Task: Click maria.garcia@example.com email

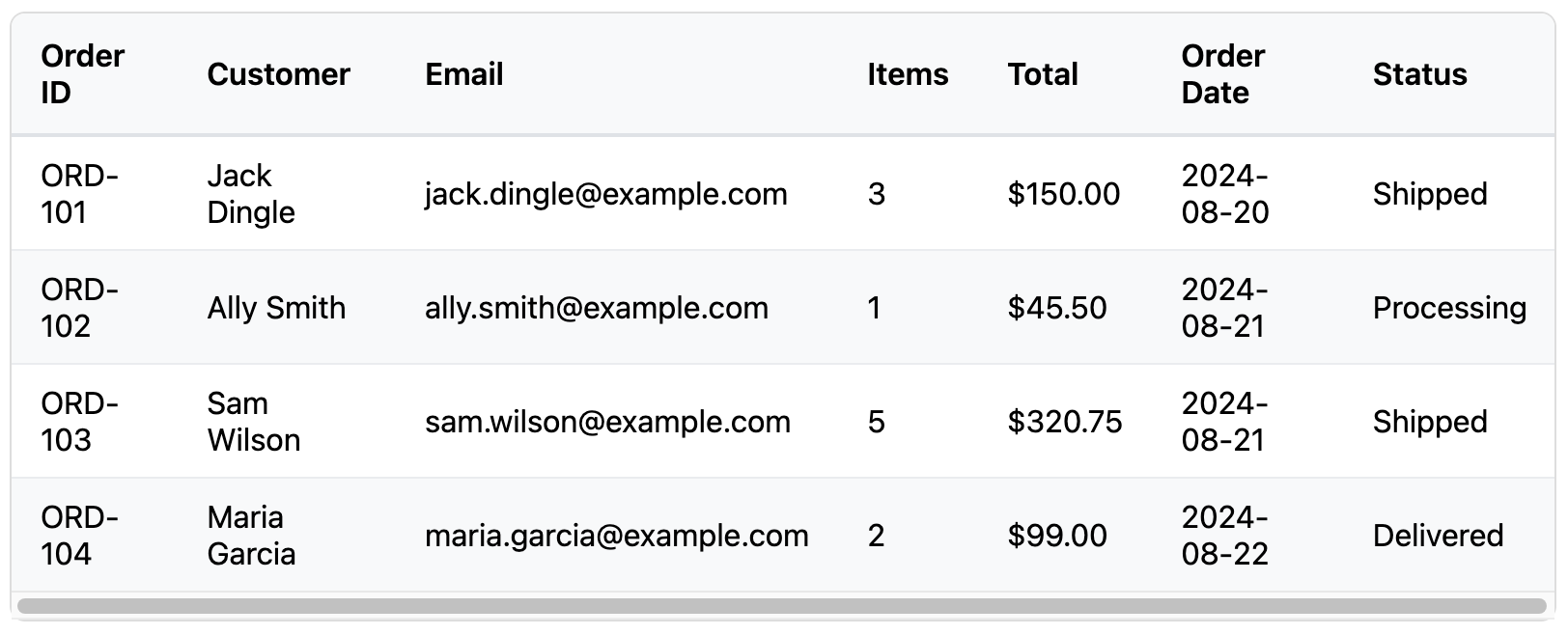Action: 617,536
